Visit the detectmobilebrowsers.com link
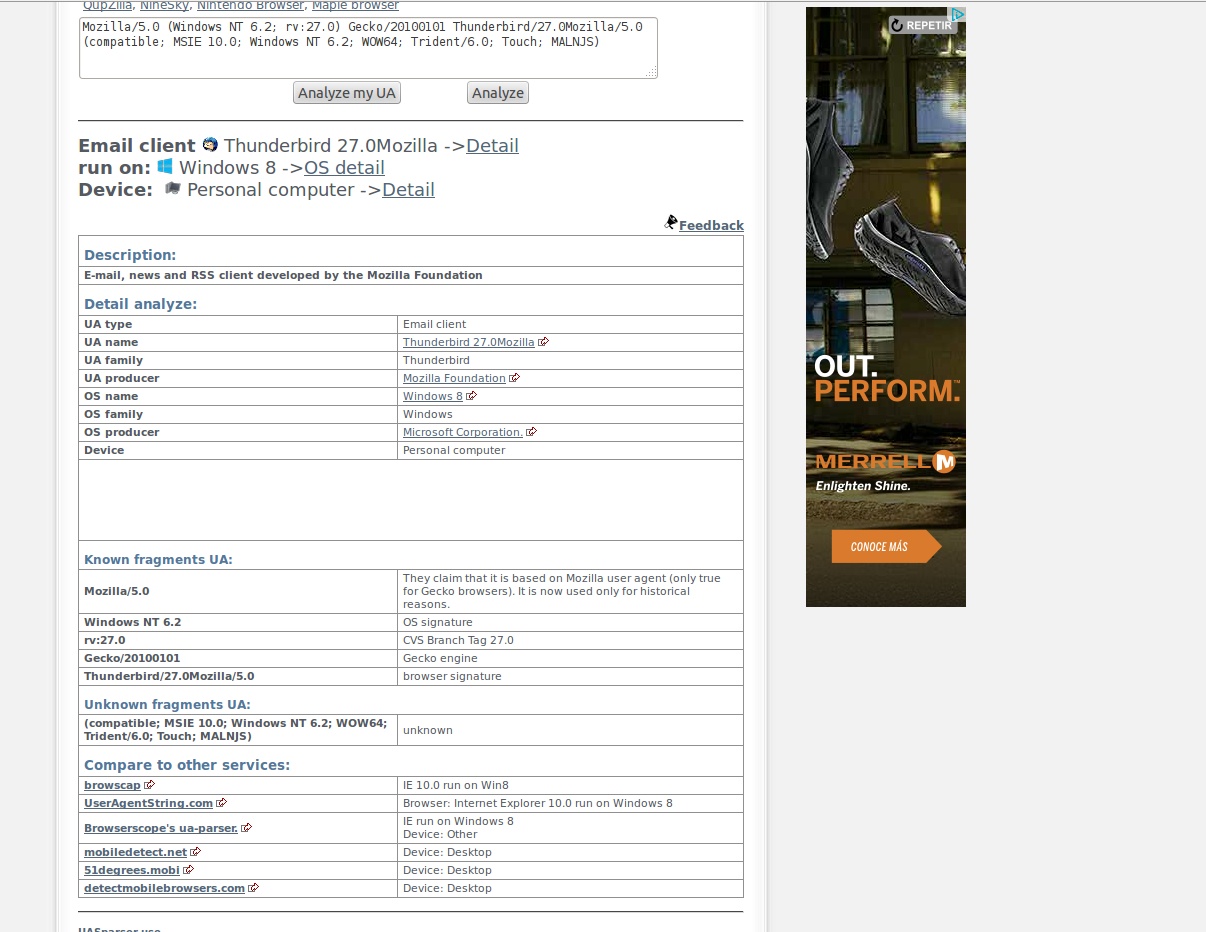The width and height of the screenshot is (1206, 932). 164,888
